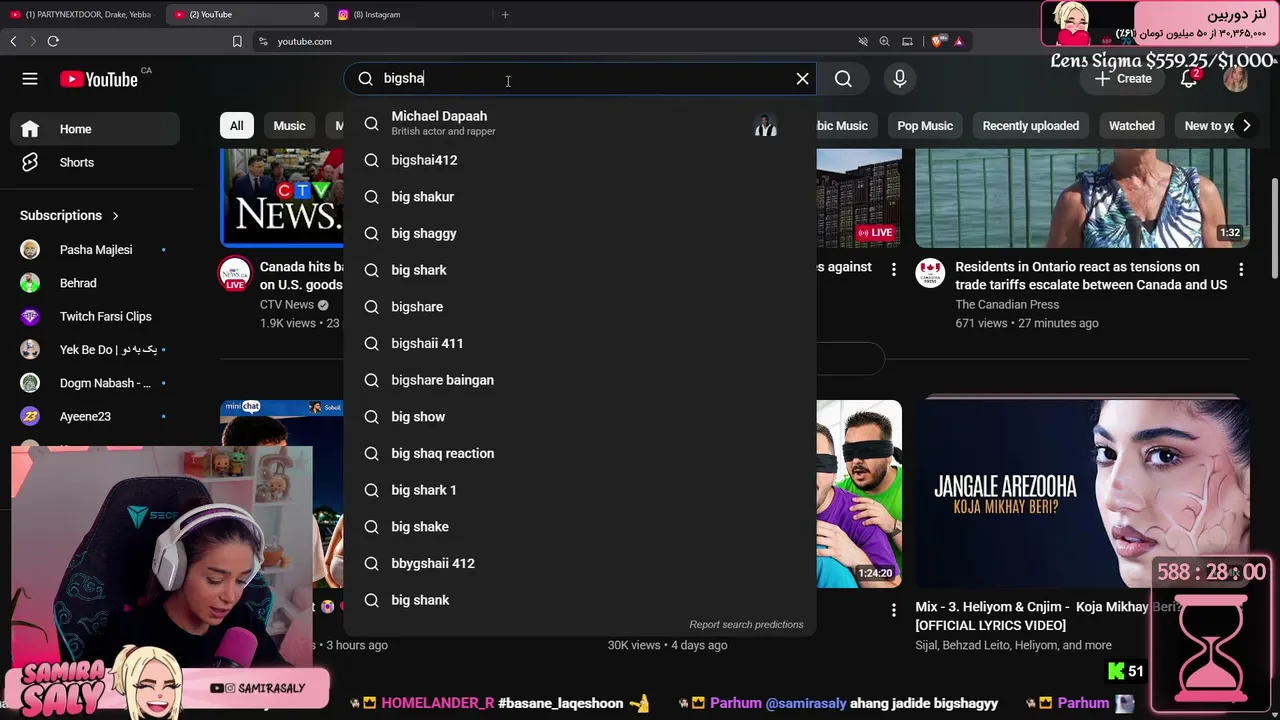The image size is (1280, 720).
Task: Choose the bigshare baingan suggestion
Action: click(580, 380)
